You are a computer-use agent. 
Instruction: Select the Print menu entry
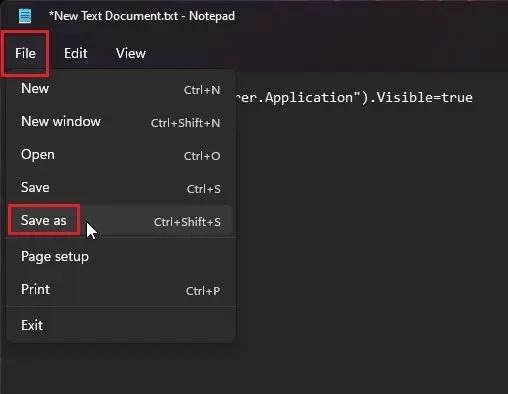coord(121,290)
